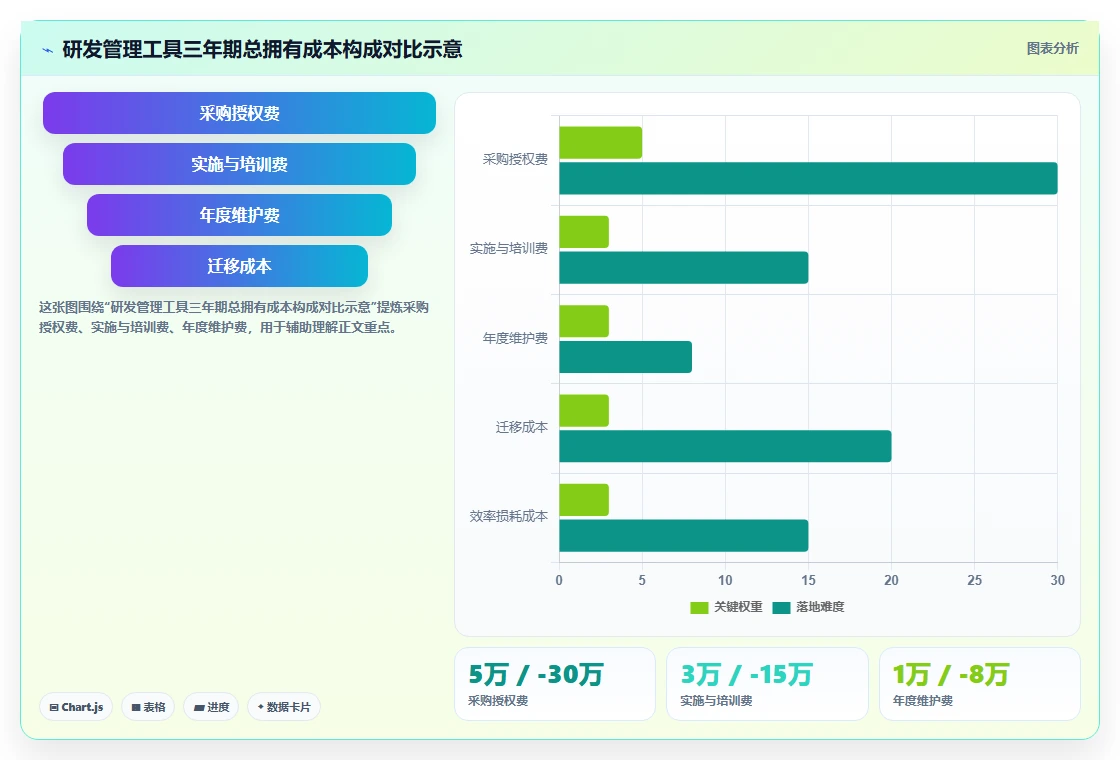This screenshot has width=1120, height=760.
Task: Click the 进度 tag chip
Action: pos(211,707)
